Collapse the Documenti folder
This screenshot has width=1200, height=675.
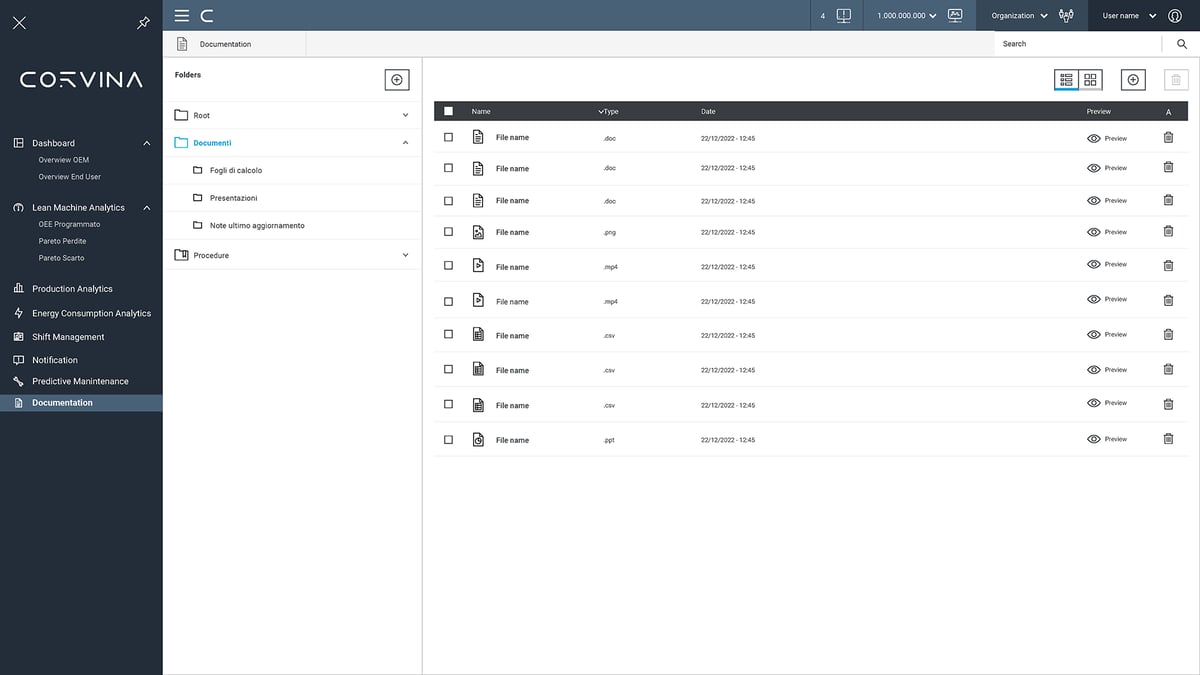[405, 142]
